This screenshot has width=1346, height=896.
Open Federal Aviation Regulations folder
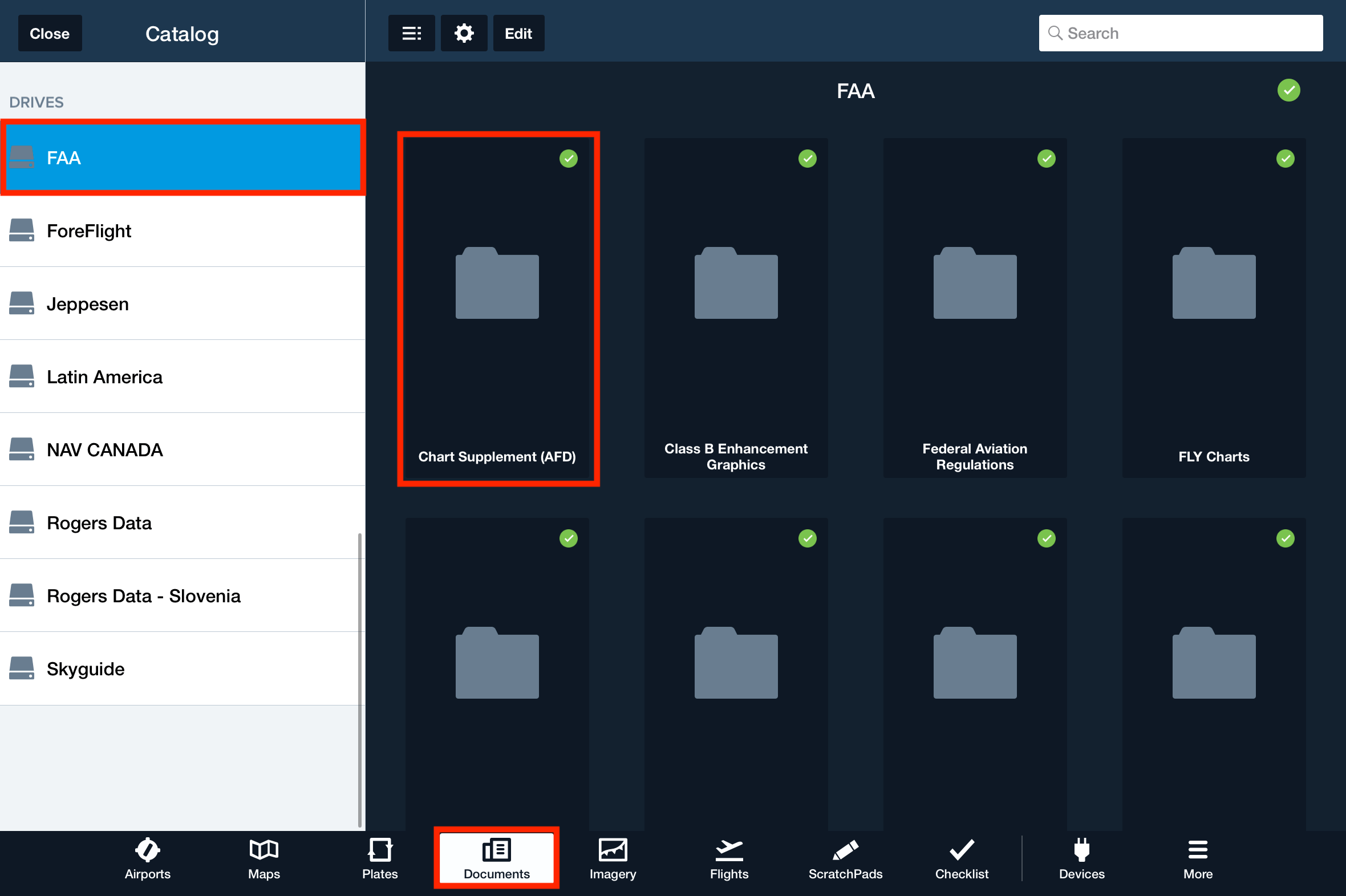tap(975, 307)
